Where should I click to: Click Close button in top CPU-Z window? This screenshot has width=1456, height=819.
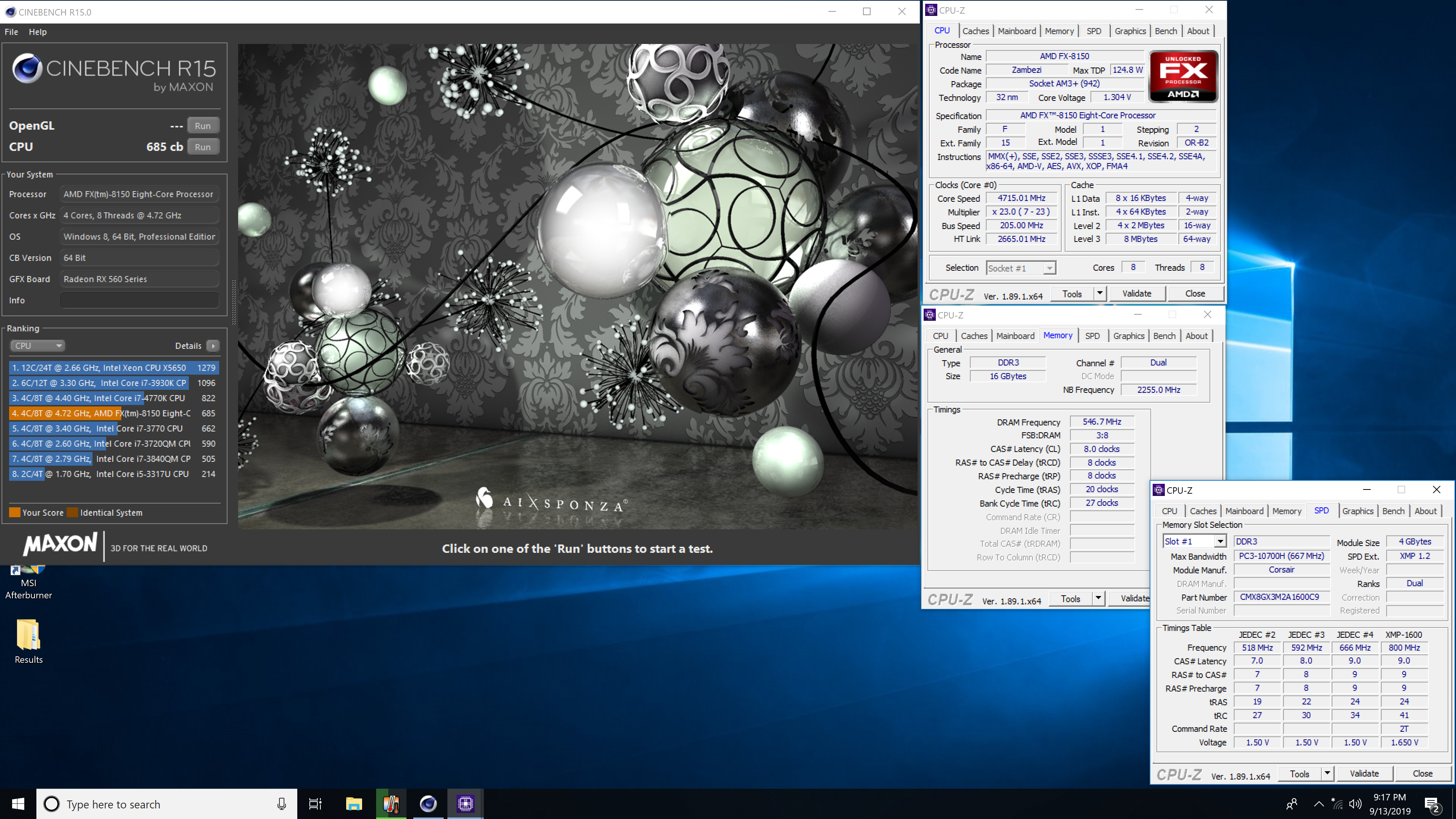tap(1195, 294)
